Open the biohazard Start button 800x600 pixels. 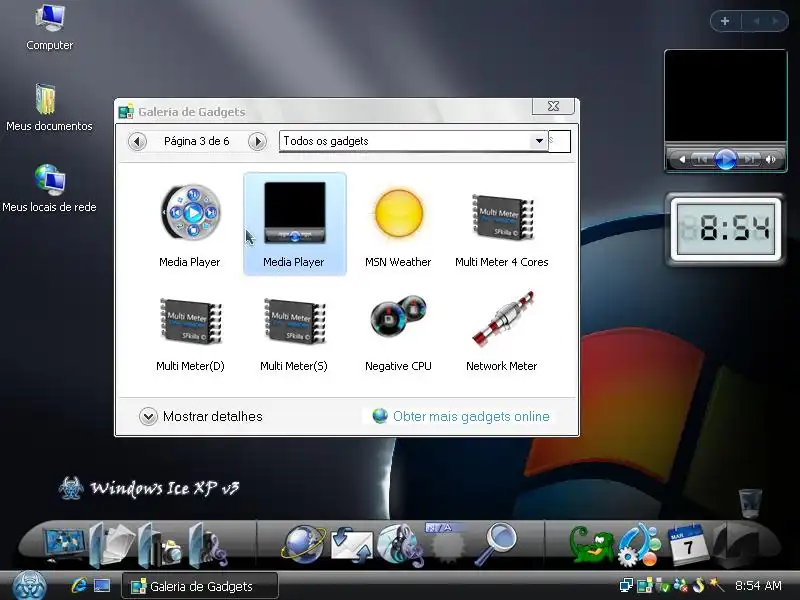pyautogui.click(x=30, y=586)
